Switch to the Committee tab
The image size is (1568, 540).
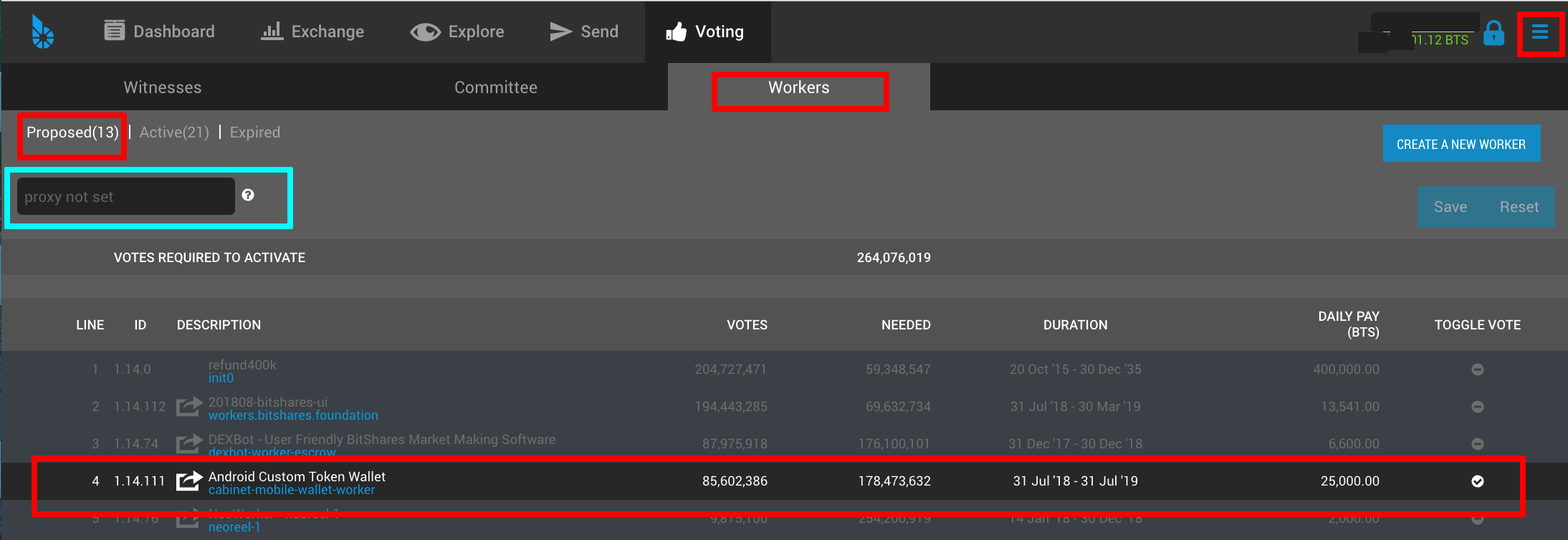point(496,87)
